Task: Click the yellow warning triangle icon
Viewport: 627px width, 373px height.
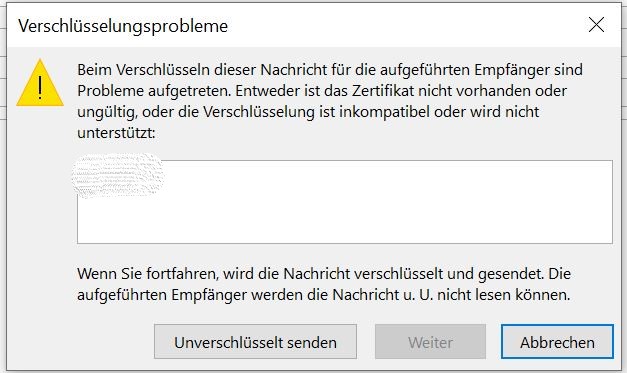Action: point(40,83)
